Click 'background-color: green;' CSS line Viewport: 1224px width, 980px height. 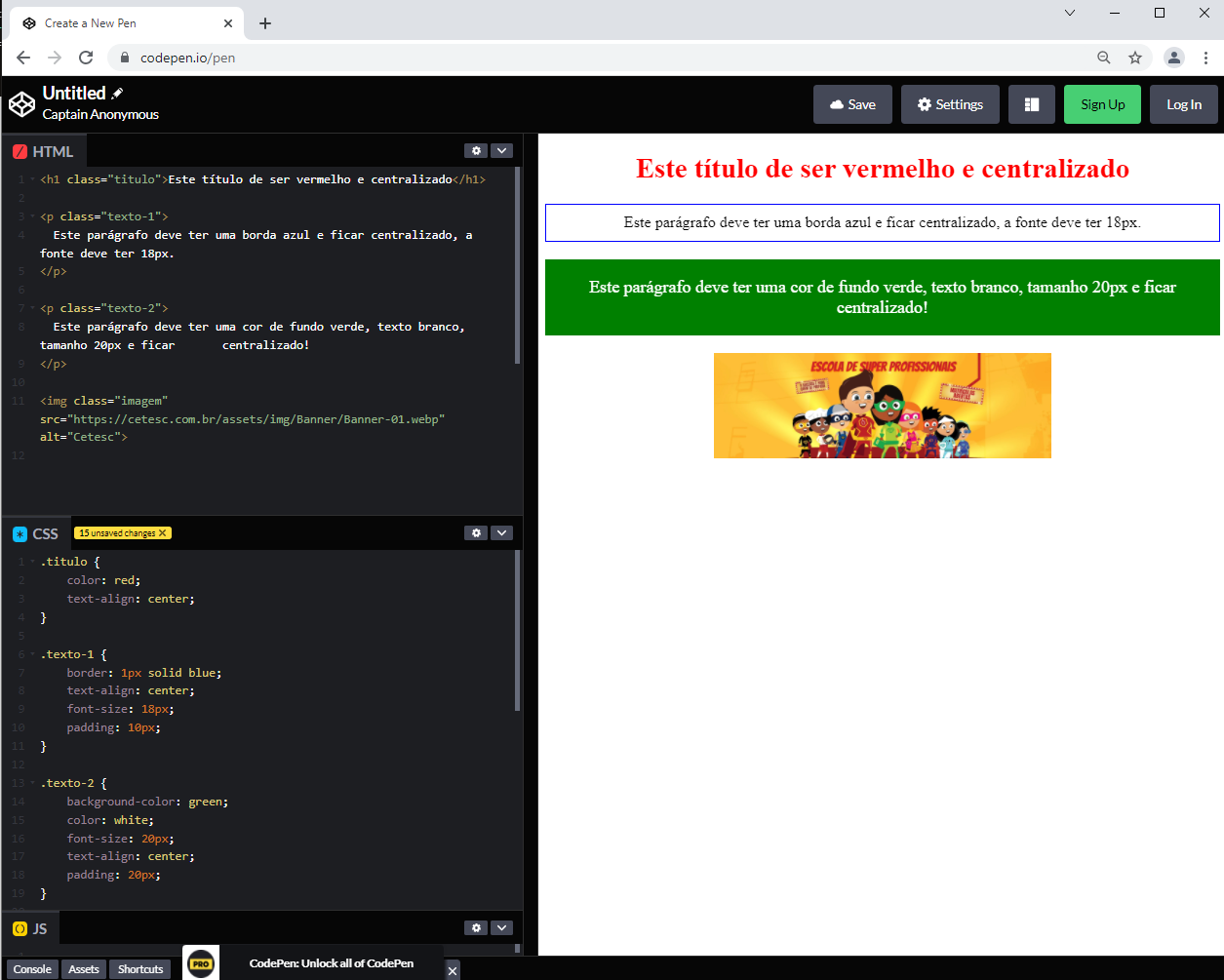click(x=147, y=802)
